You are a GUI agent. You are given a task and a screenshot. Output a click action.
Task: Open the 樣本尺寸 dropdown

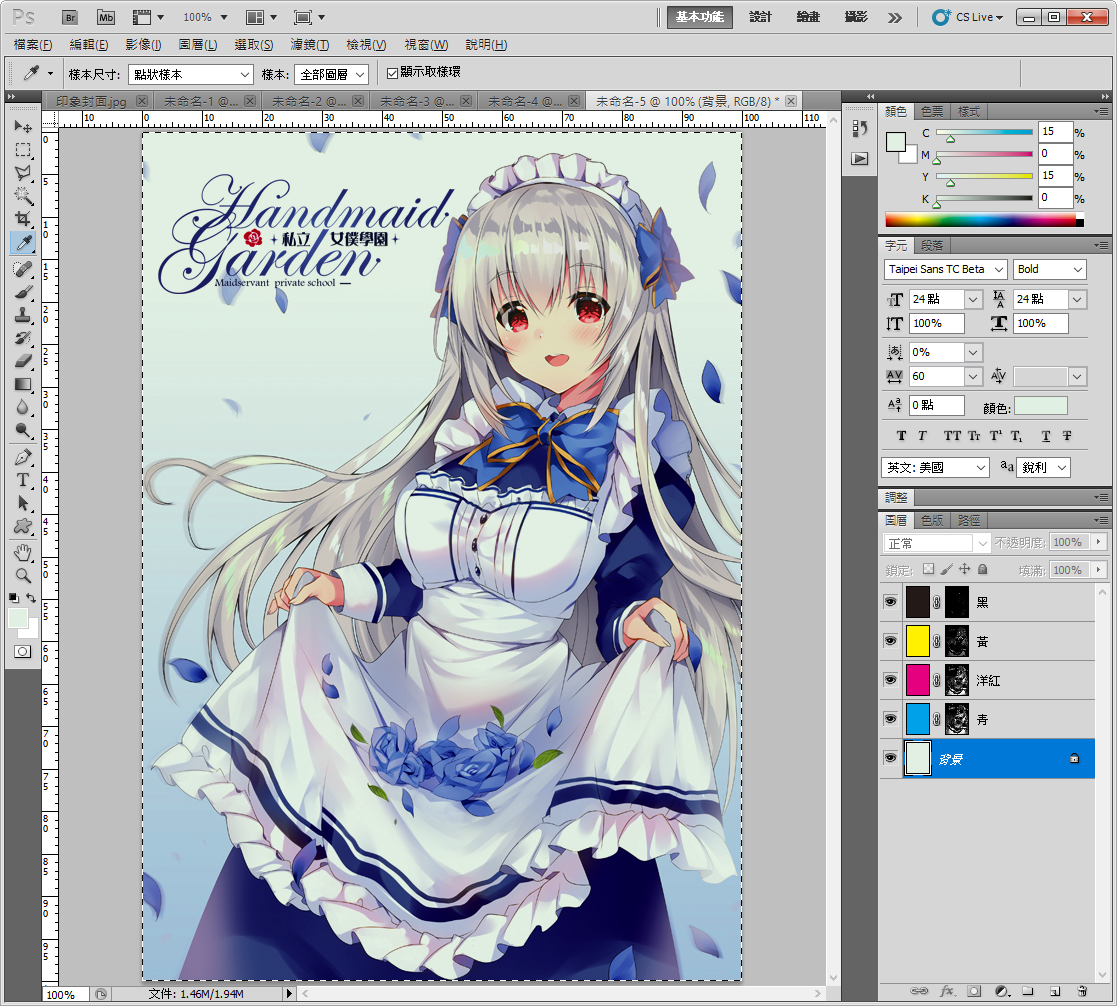(x=191, y=74)
